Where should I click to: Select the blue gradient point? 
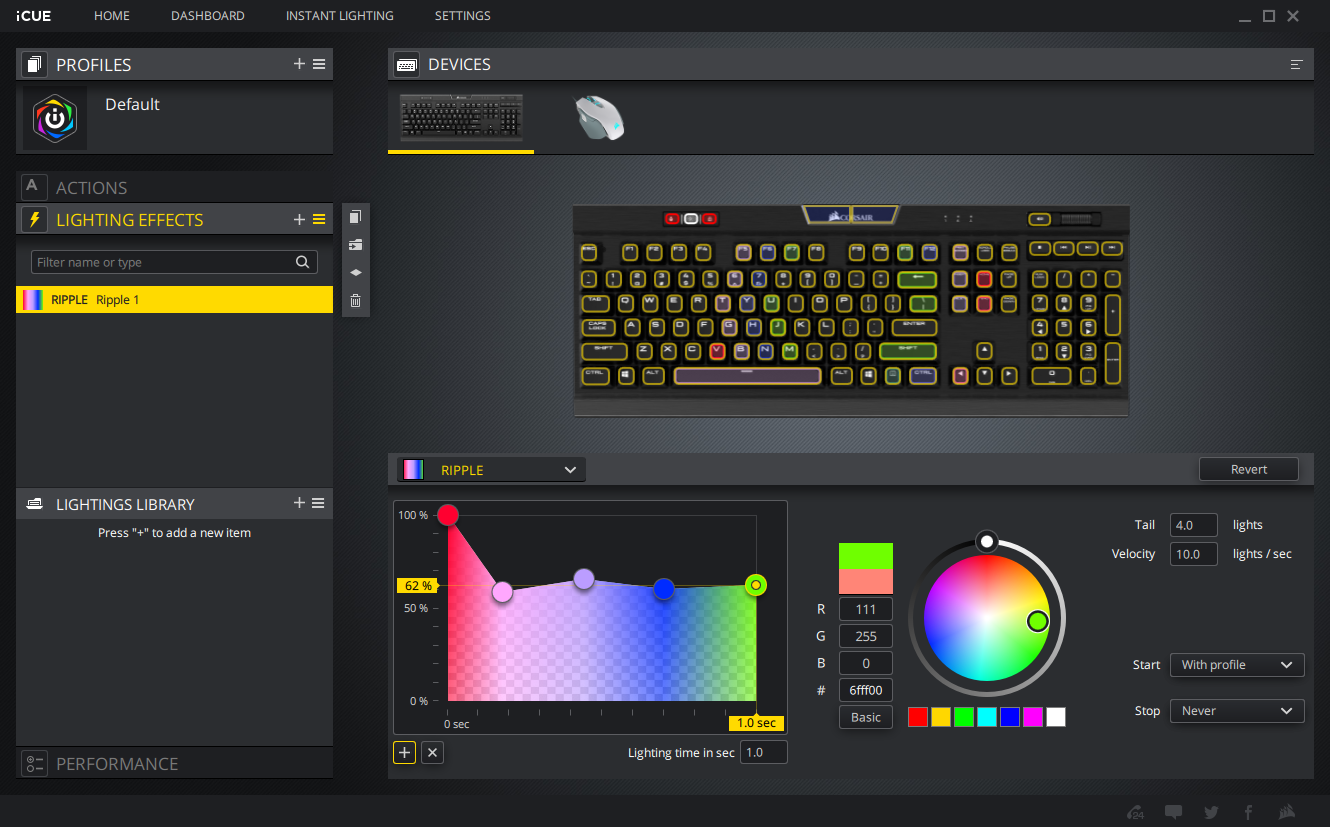pos(664,589)
